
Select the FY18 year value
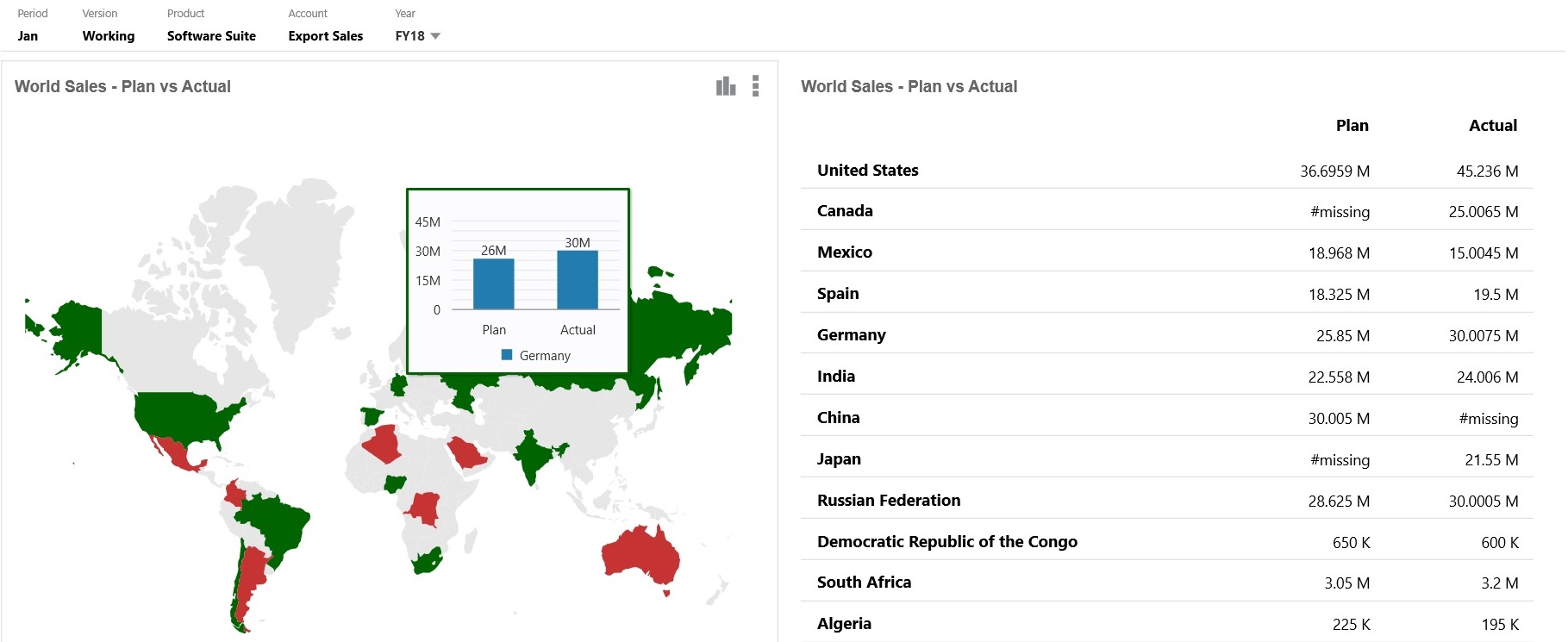pyautogui.click(x=409, y=36)
